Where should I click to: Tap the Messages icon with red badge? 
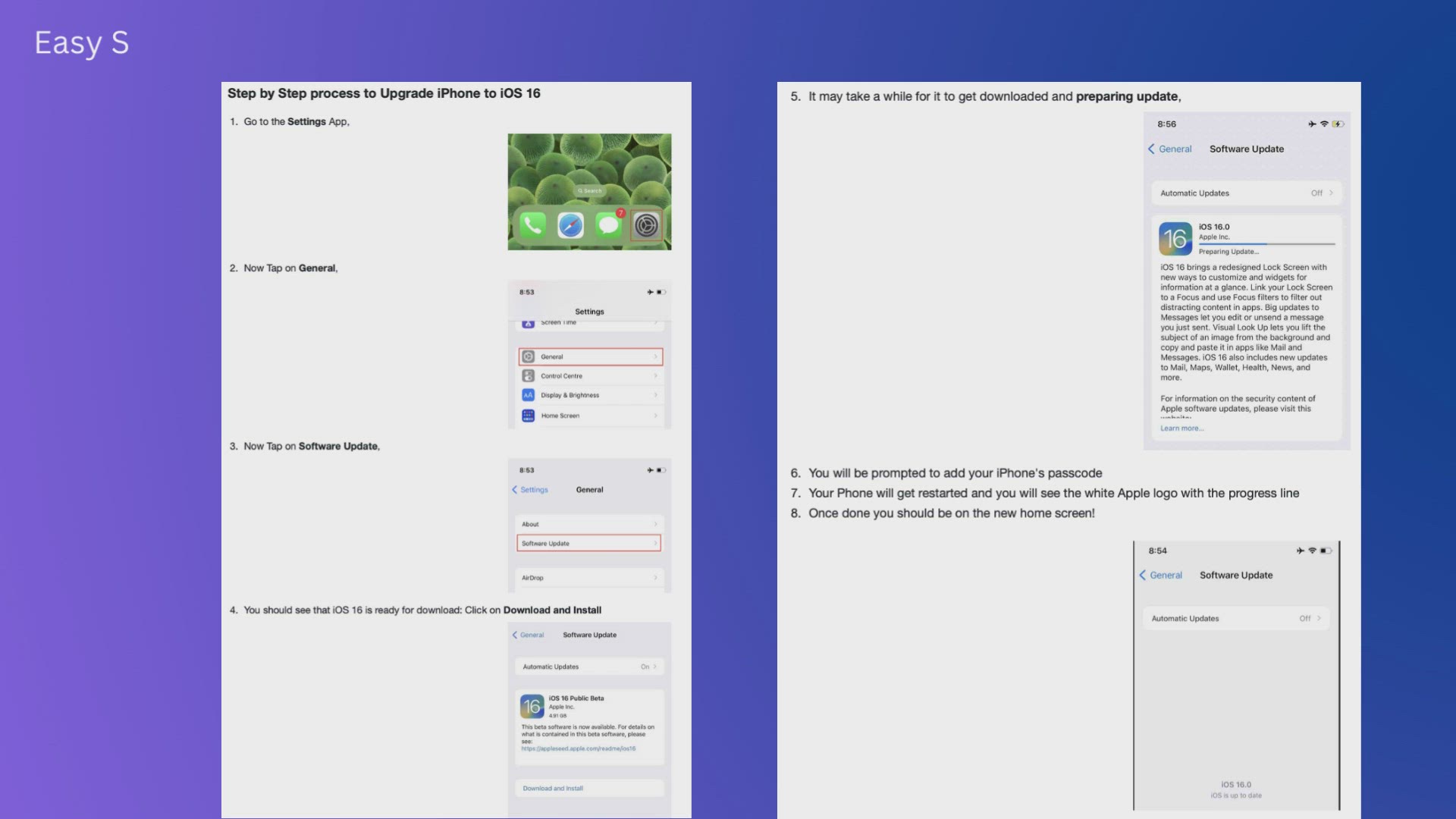tap(608, 225)
